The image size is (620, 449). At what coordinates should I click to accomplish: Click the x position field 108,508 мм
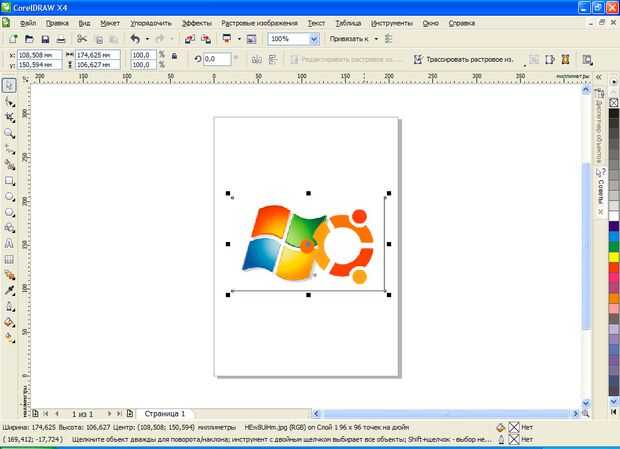point(40,55)
